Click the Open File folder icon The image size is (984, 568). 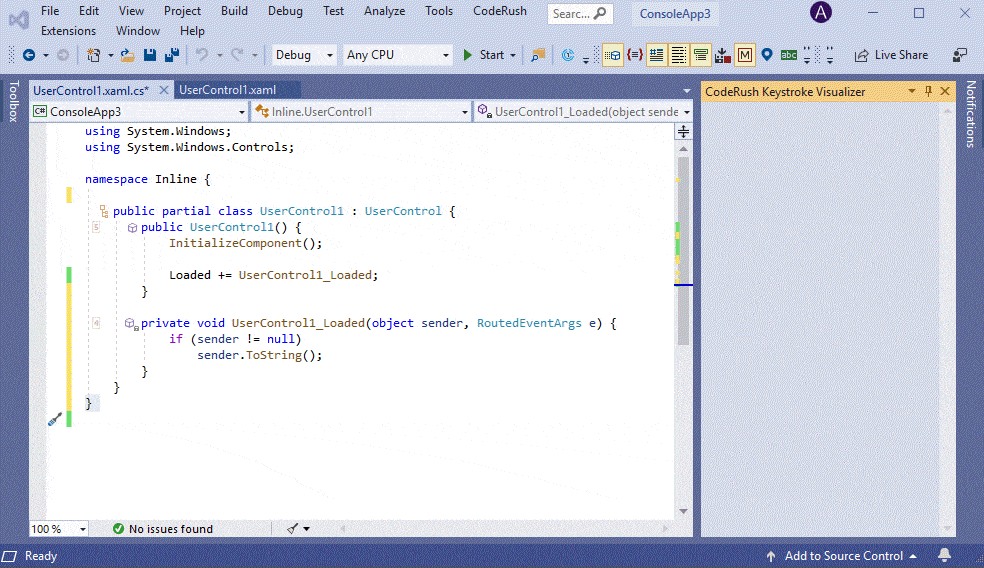click(127, 55)
